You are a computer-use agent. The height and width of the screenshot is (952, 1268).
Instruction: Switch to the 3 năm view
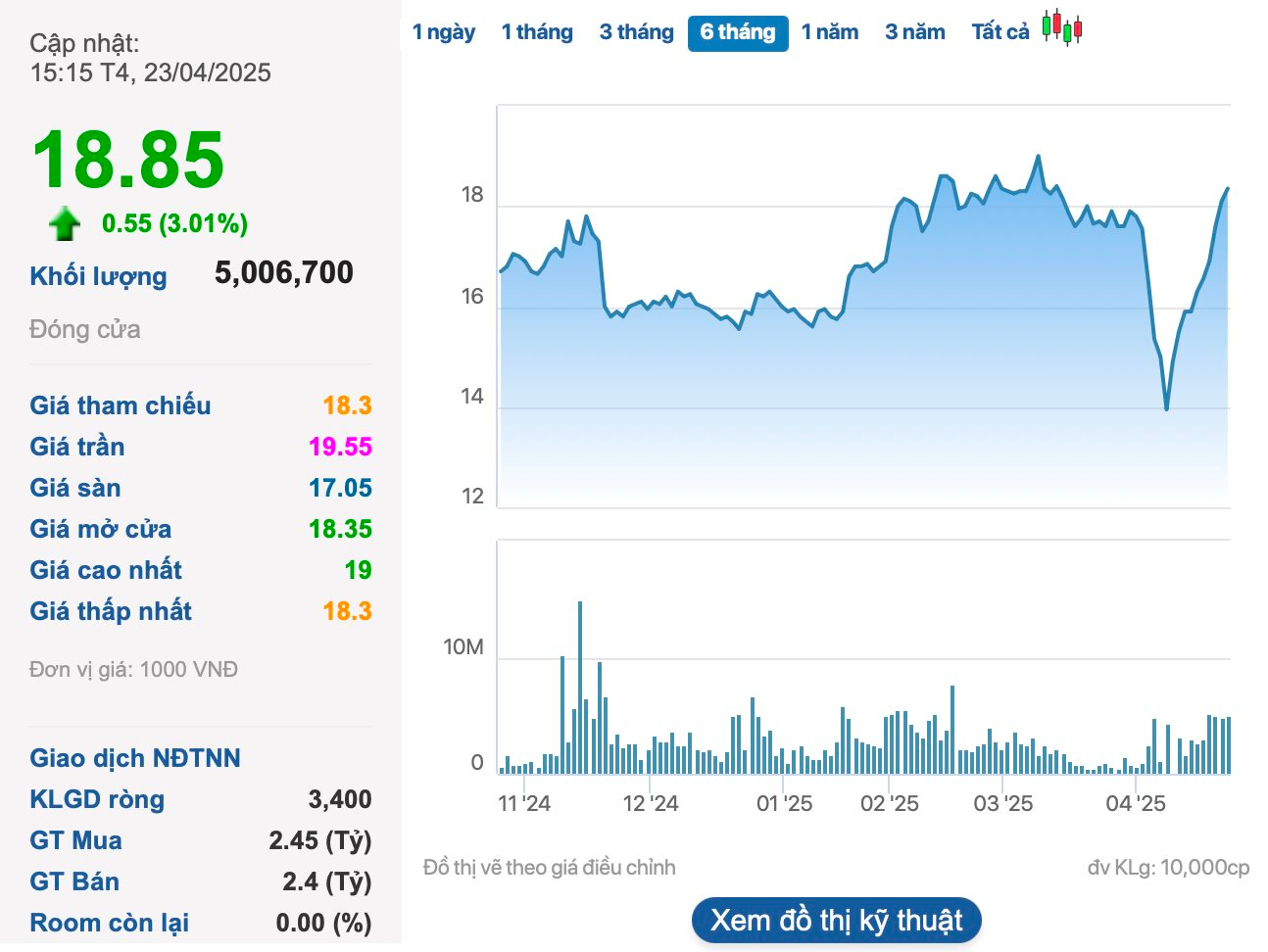click(914, 32)
